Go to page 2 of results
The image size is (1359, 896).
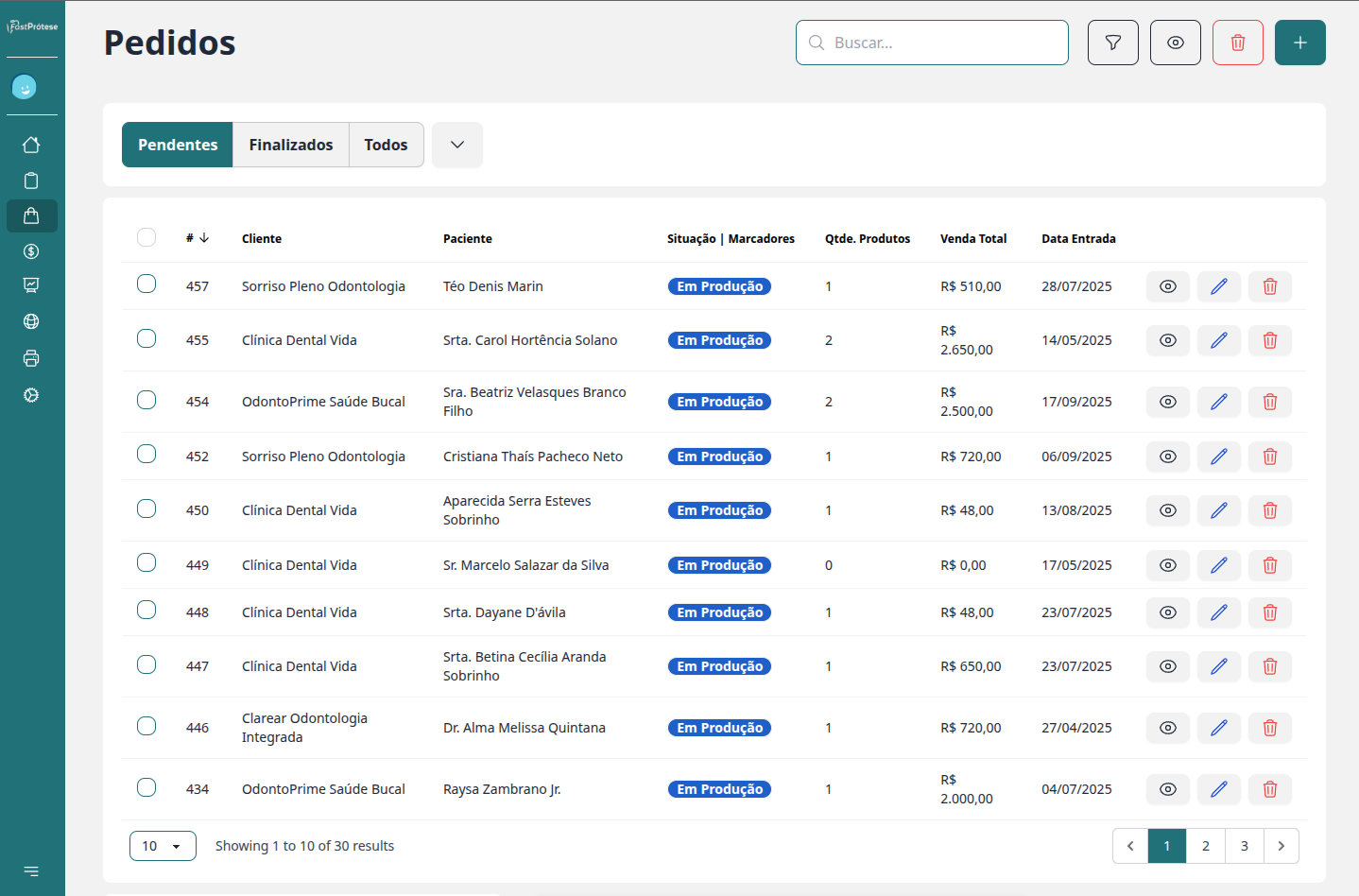pos(1205,846)
